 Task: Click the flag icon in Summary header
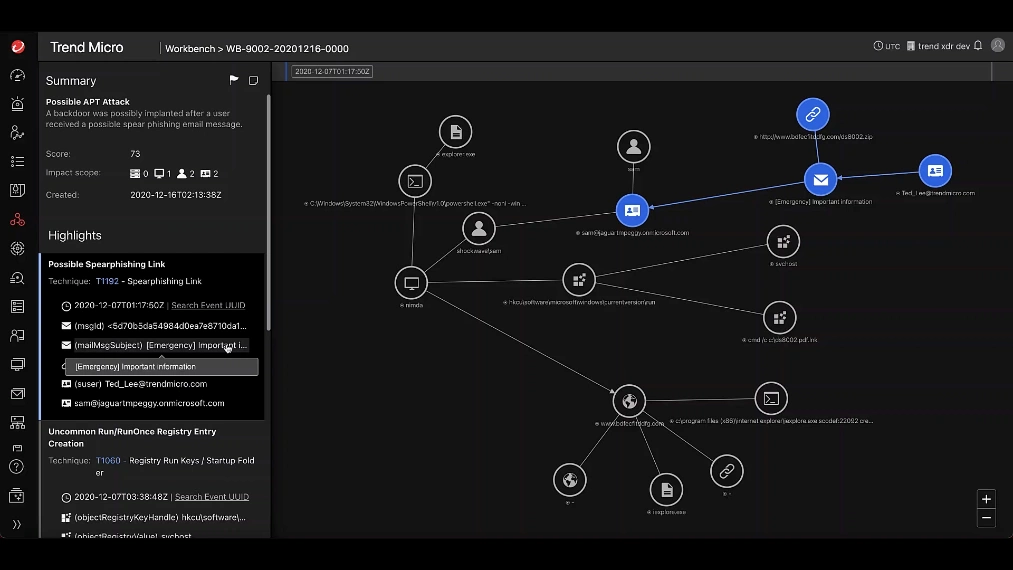point(234,79)
